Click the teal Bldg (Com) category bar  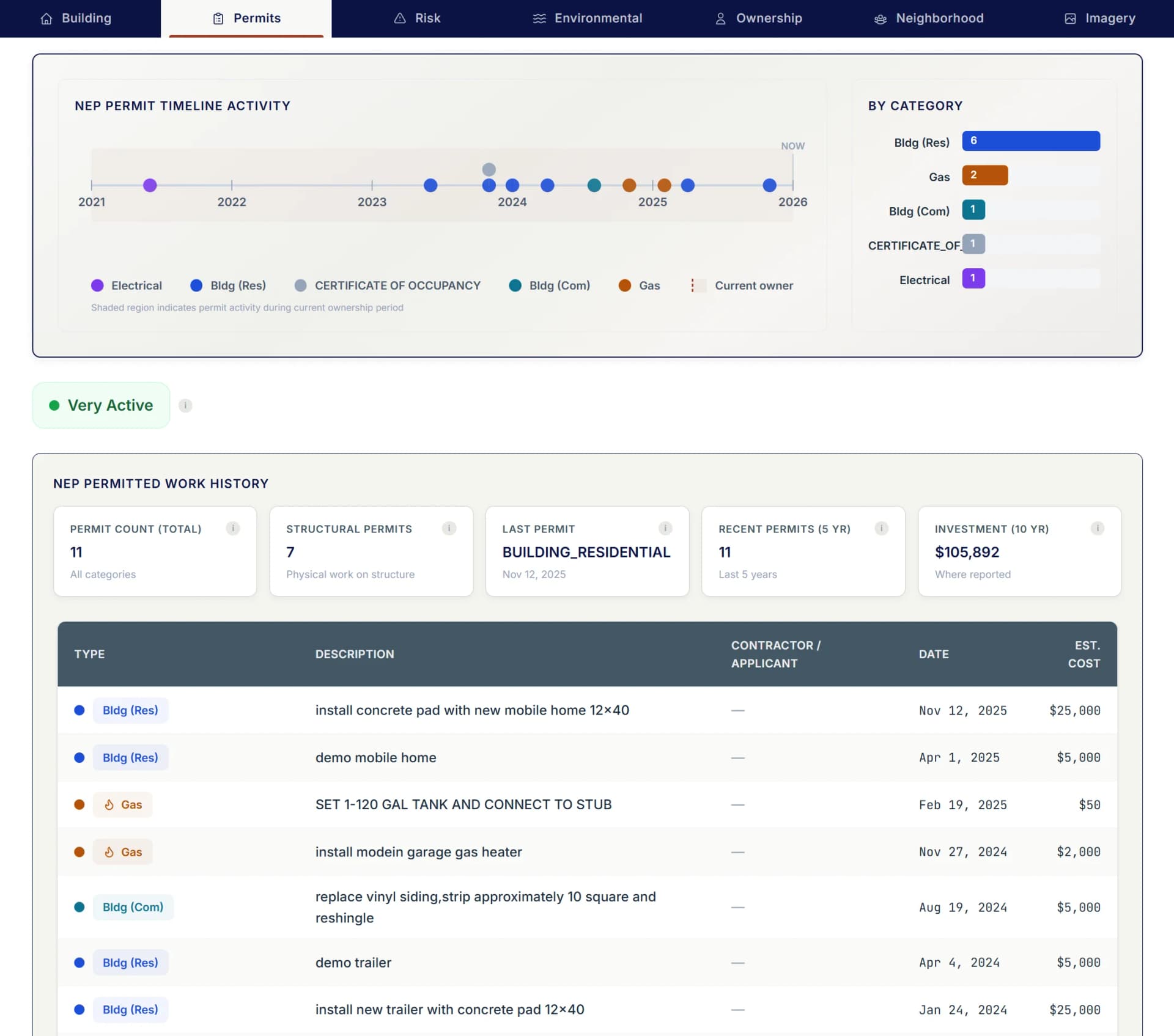(x=973, y=210)
